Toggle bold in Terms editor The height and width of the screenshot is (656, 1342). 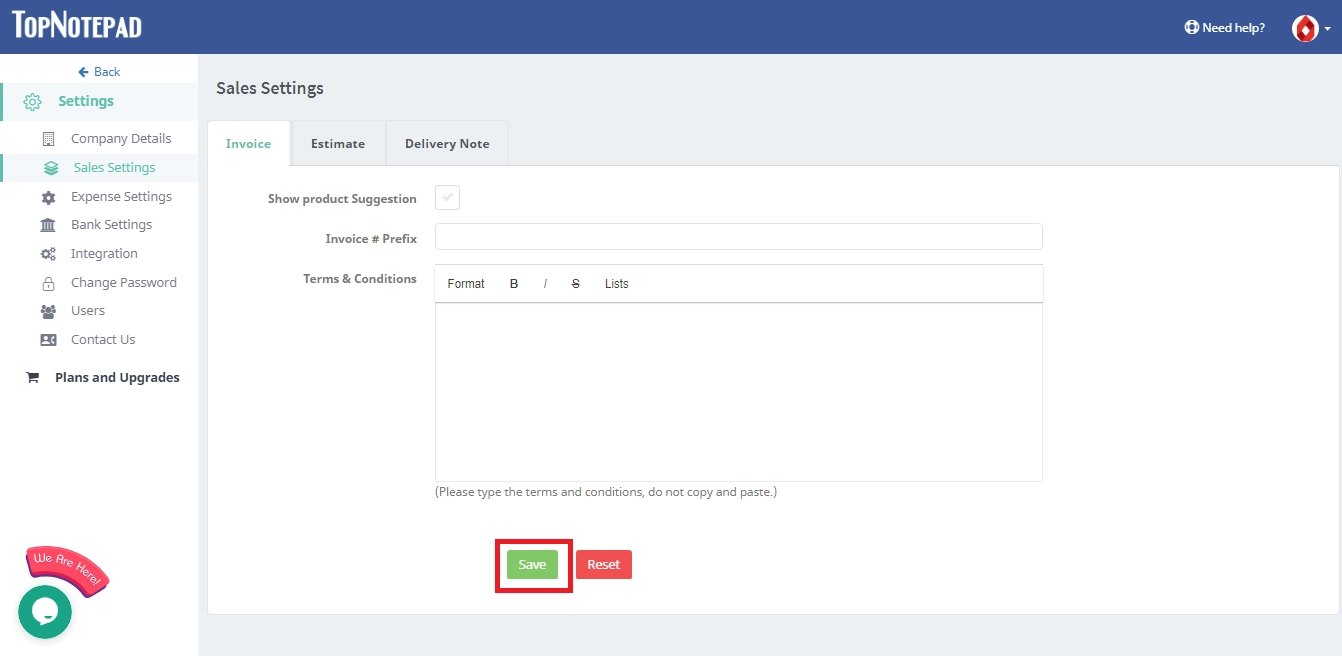[x=514, y=284]
